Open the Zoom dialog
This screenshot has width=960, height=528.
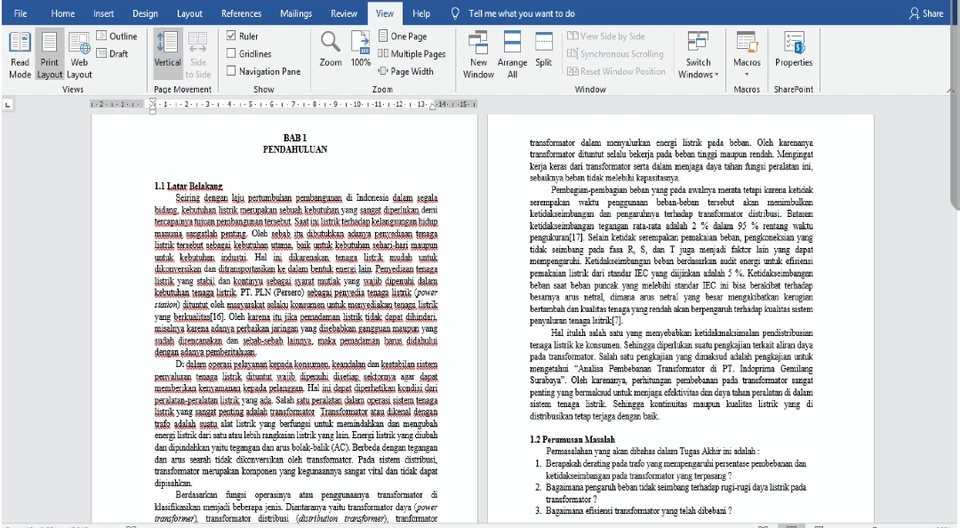[x=331, y=49]
